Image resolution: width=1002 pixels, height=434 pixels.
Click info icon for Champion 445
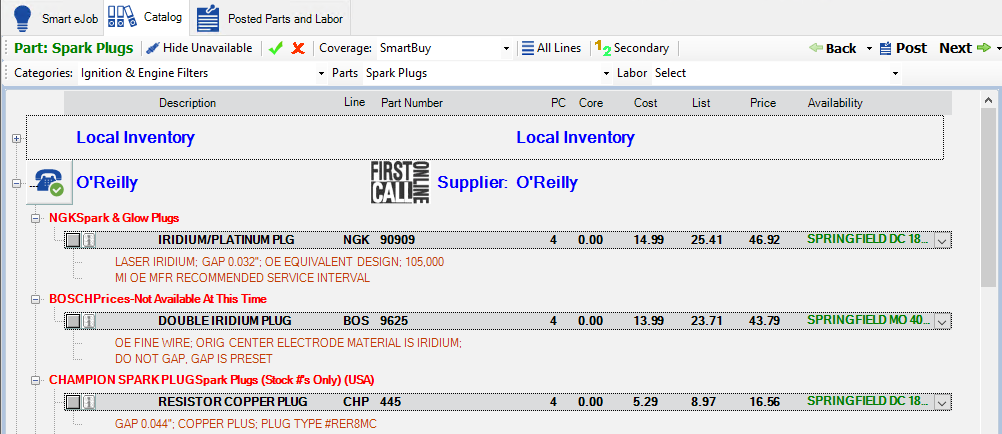point(89,402)
